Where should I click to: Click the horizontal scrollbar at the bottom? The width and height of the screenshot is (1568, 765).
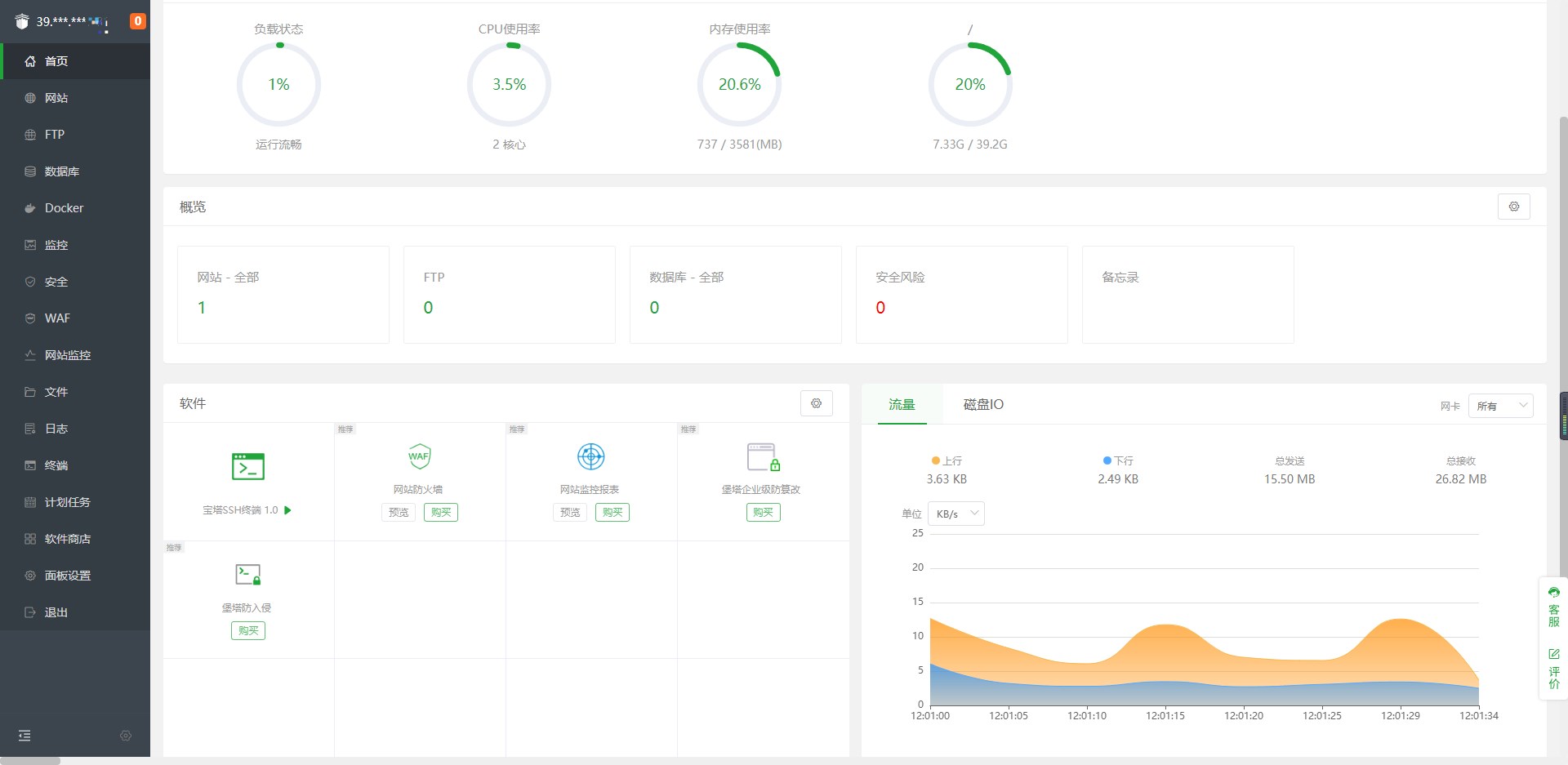tap(30, 761)
